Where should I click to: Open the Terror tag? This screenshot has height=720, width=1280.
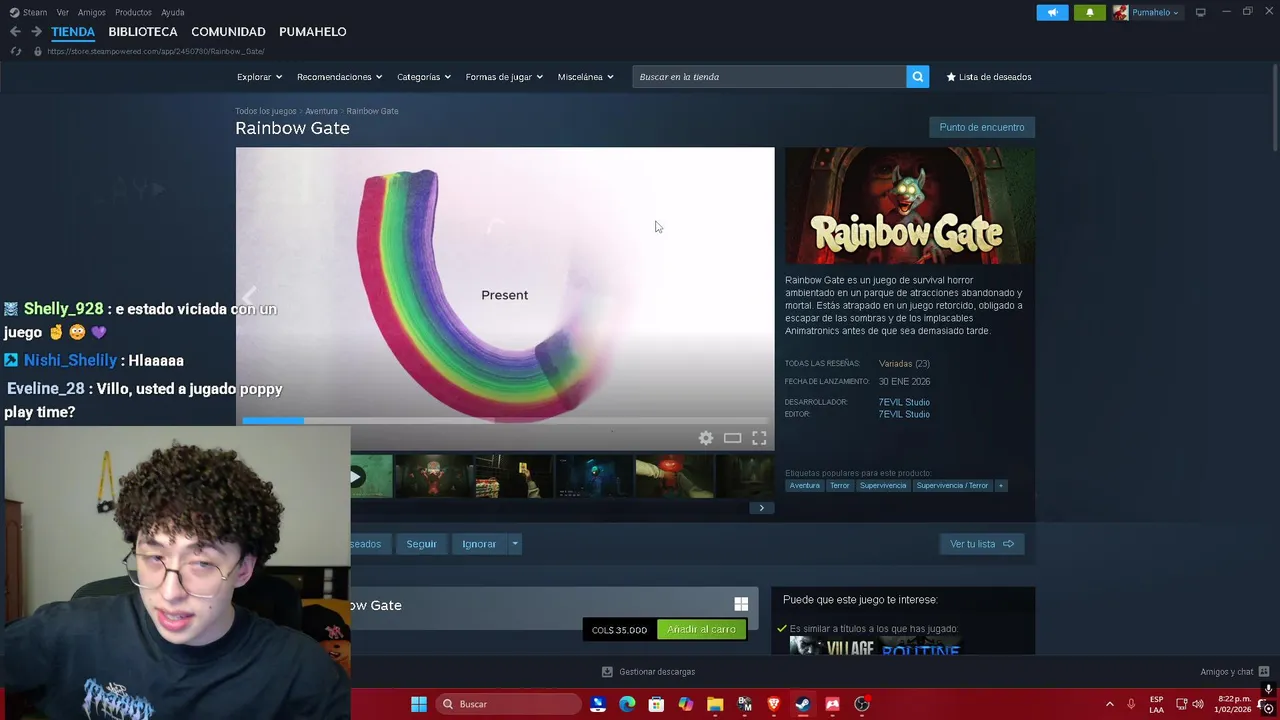click(x=839, y=486)
